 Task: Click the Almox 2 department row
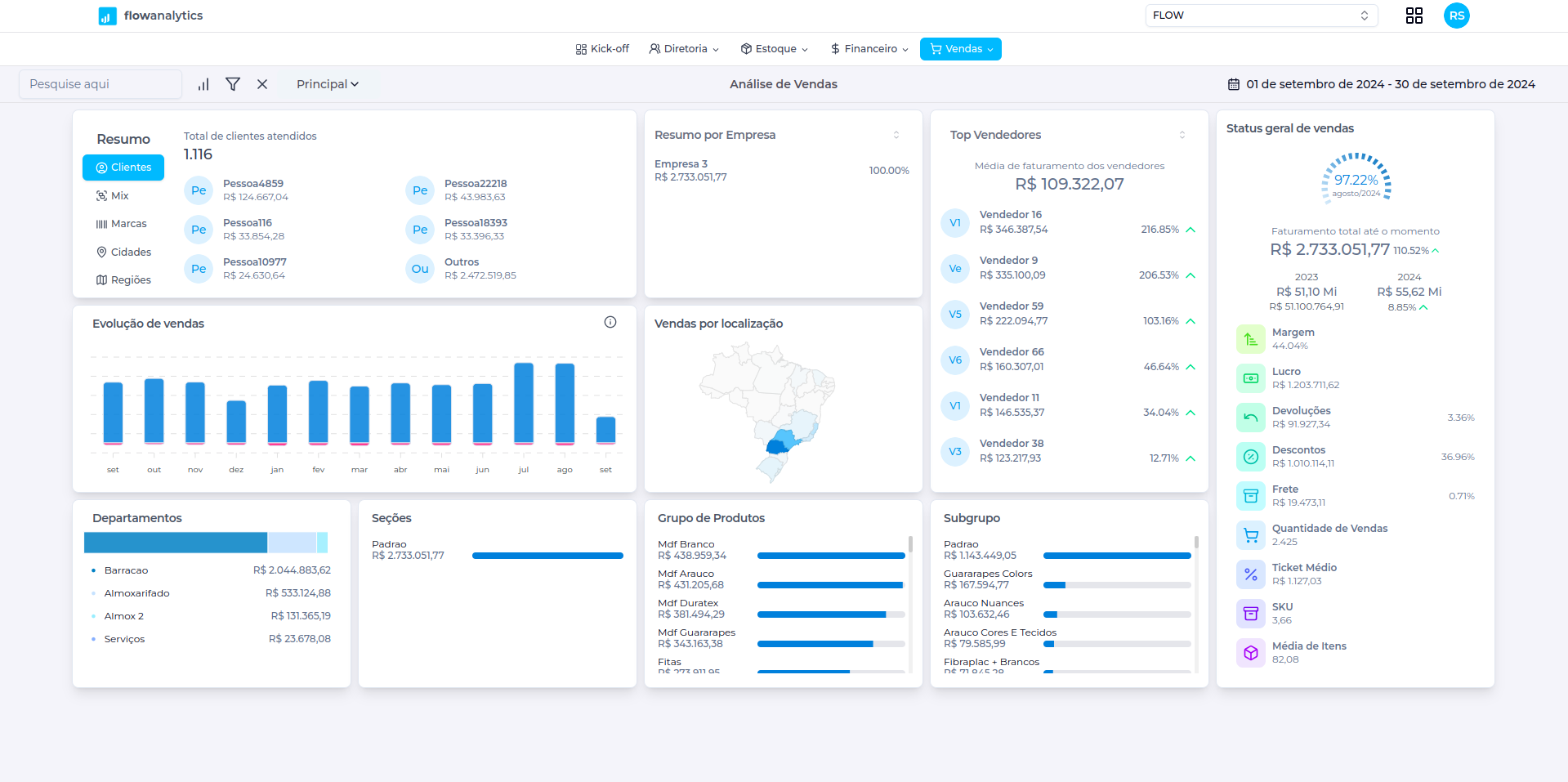click(x=212, y=616)
